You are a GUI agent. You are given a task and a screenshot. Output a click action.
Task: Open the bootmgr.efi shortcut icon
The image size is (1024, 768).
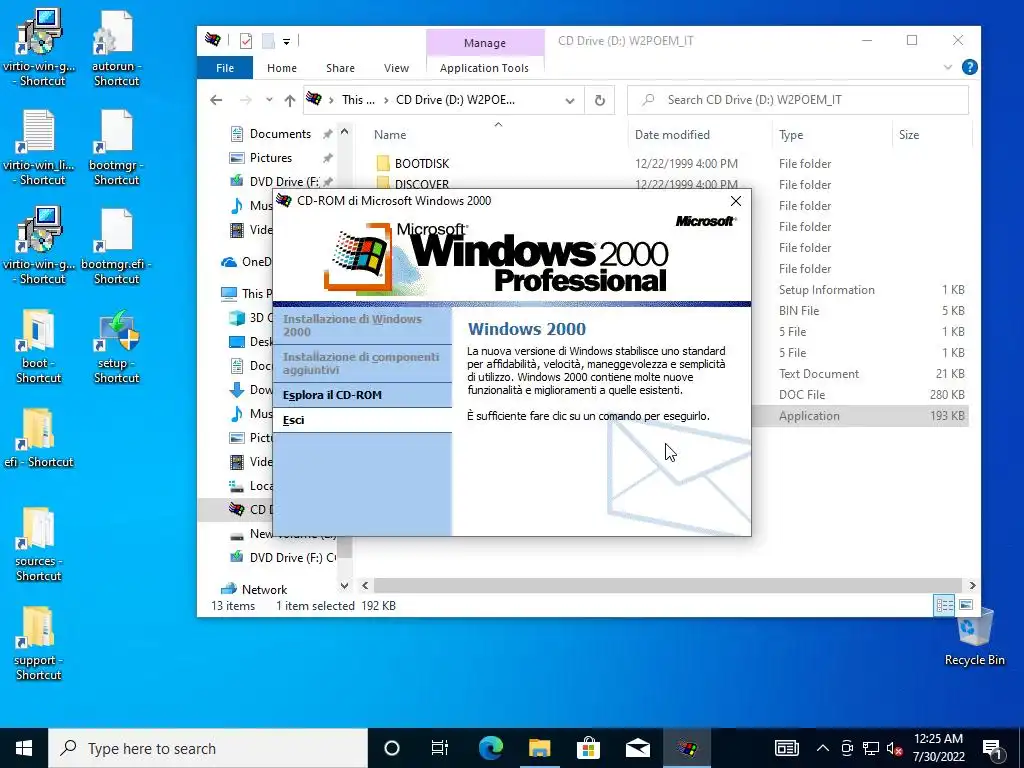click(116, 246)
